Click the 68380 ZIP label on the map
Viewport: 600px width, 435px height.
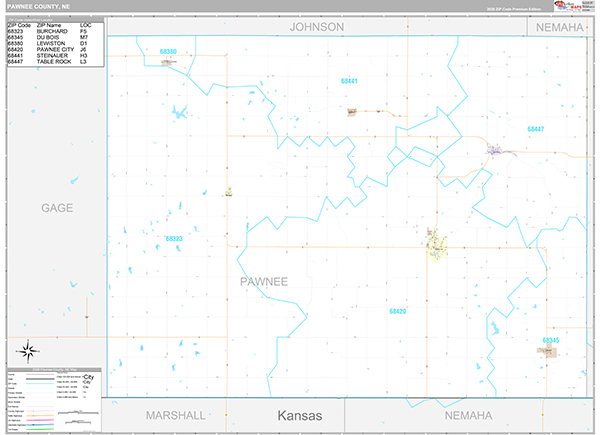point(168,52)
